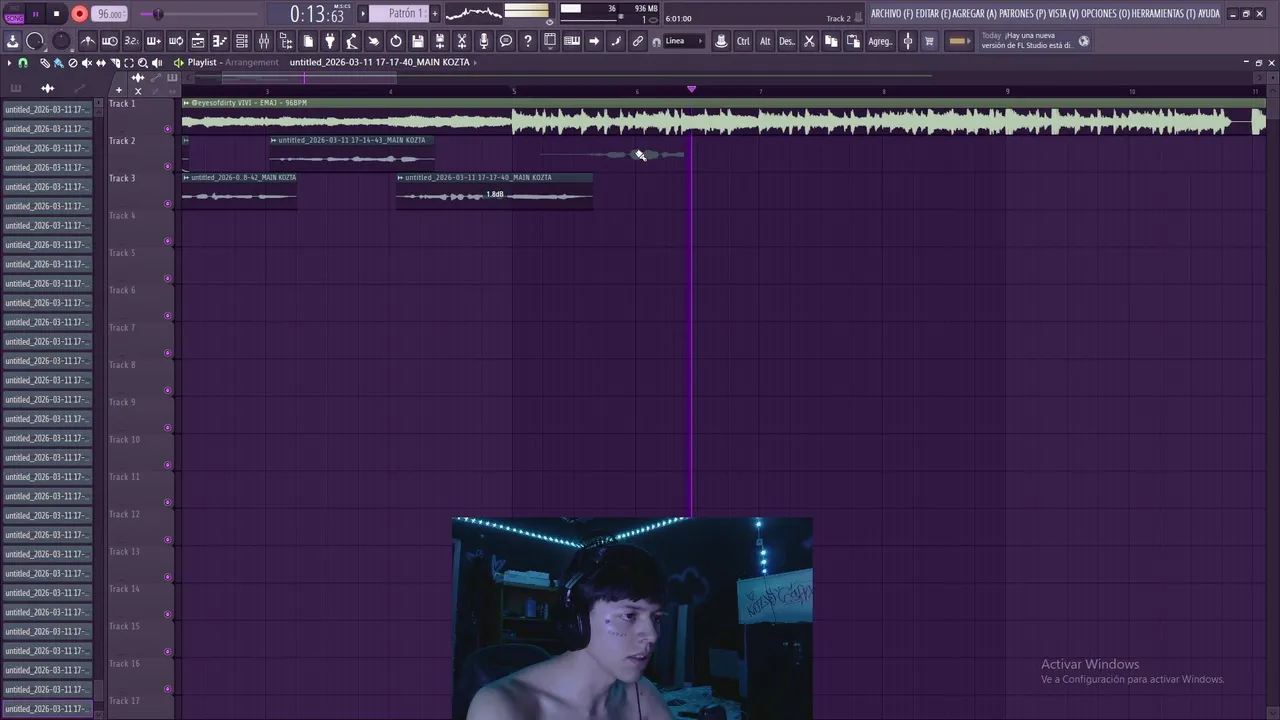Select clip @eyesofdirty VIVI - EMAJ - 96BPM
Viewport: 1280px width, 720px height.
pyautogui.click(x=723, y=117)
